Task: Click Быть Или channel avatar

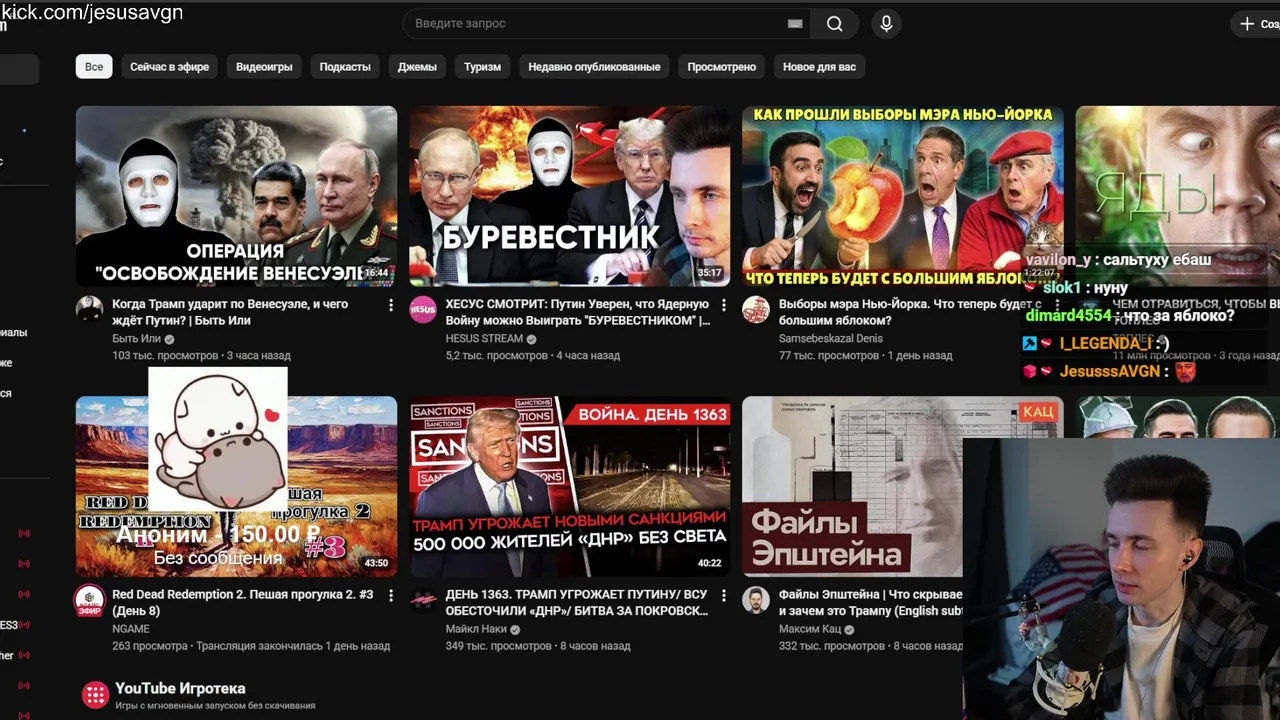Action: [x=90, y=310]
